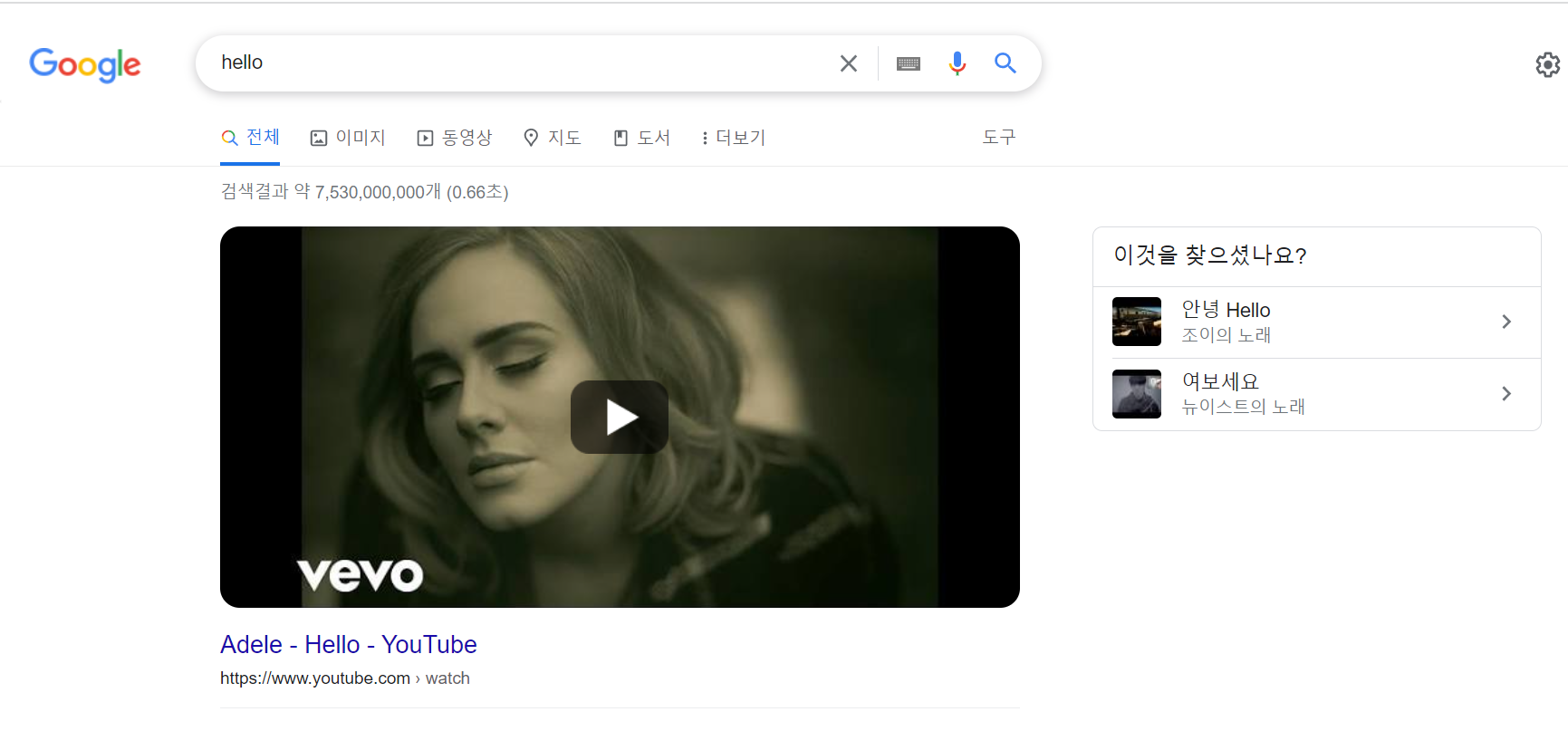The image size is (1568, 731).
Task: Play the Adele Hello video
Action: pyautogui.click(x=620, y=417)
